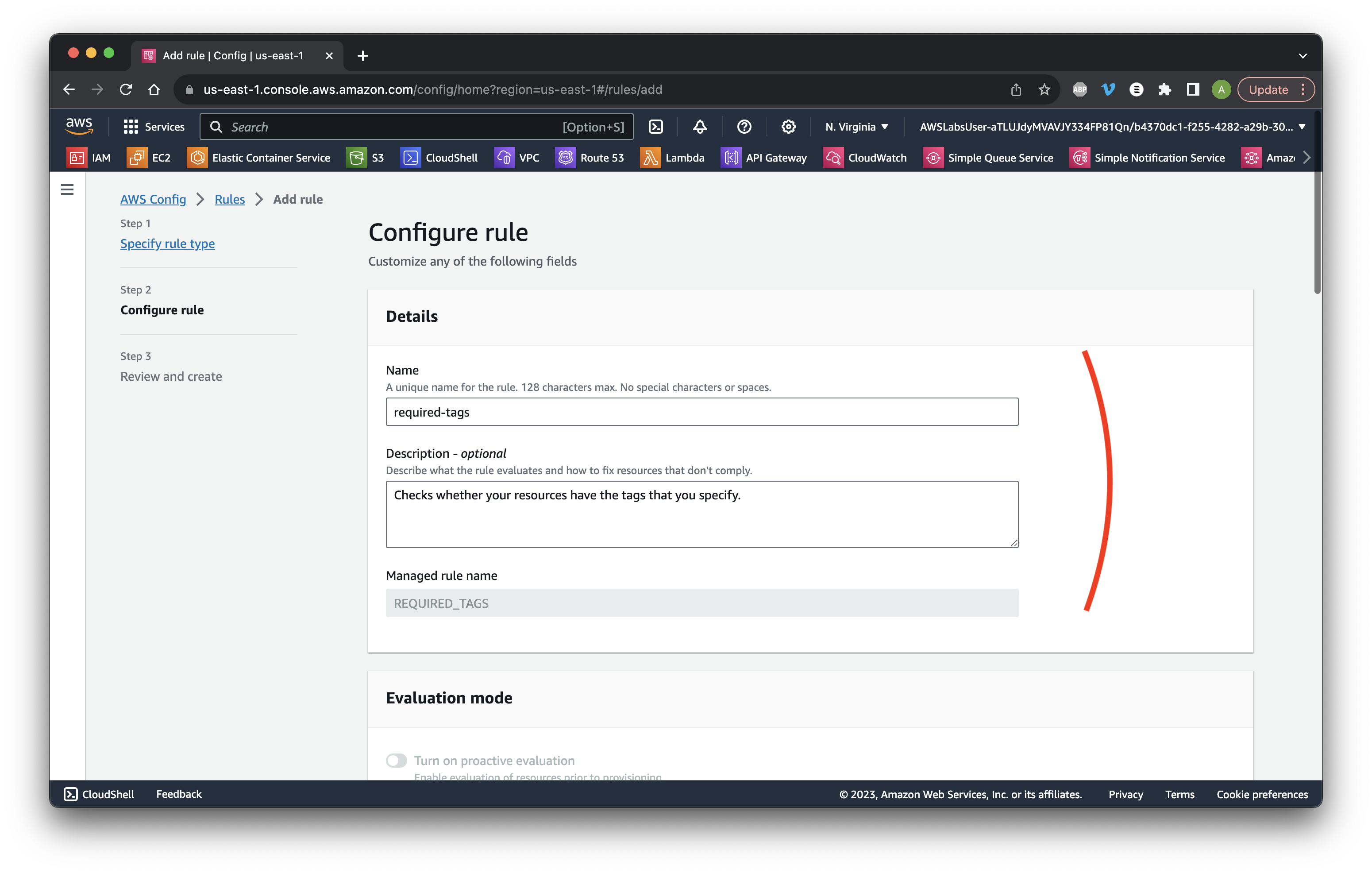Click the disabled Managed rule name field

coord(702,603)
